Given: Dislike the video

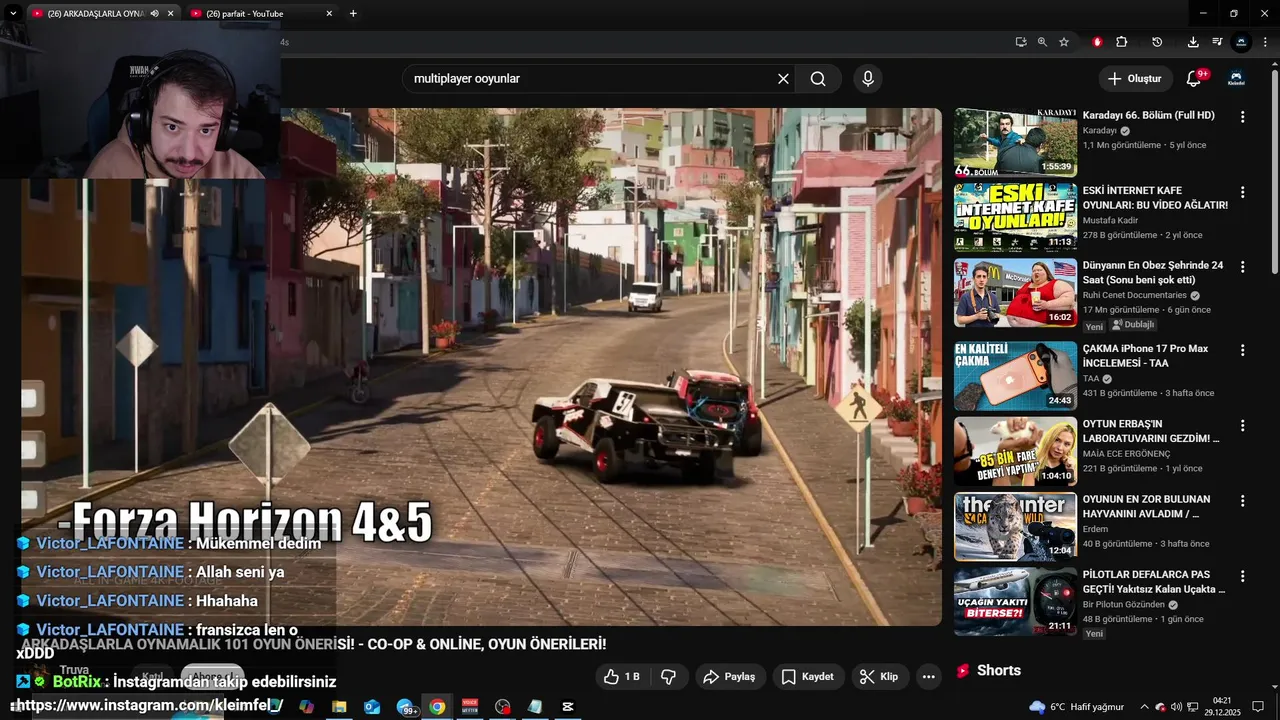Looking at the screenshot, I should click(x=668, y=677).
